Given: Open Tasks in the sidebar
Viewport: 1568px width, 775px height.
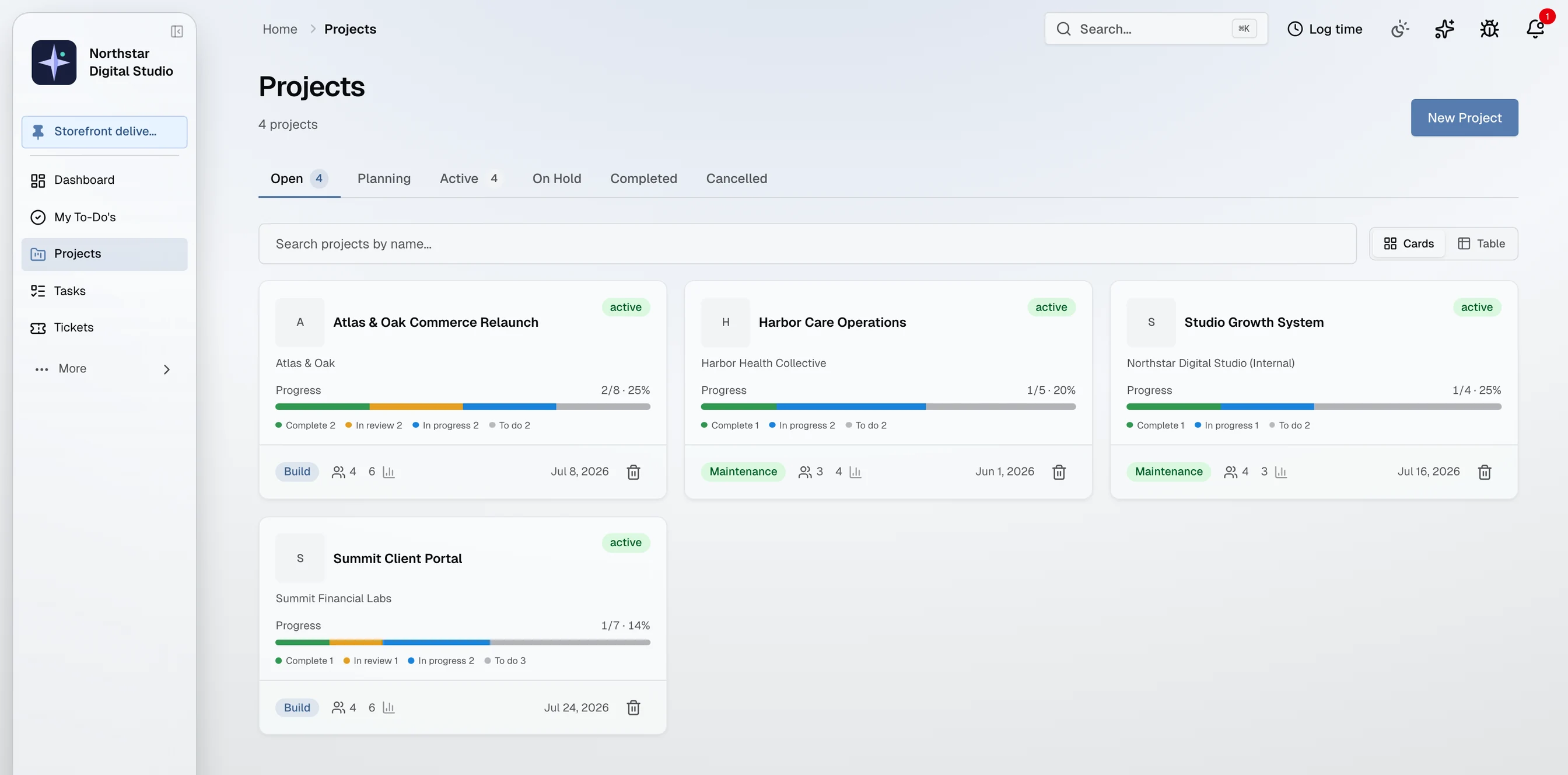Looking at the screenshot, I should tap(104, 291).
